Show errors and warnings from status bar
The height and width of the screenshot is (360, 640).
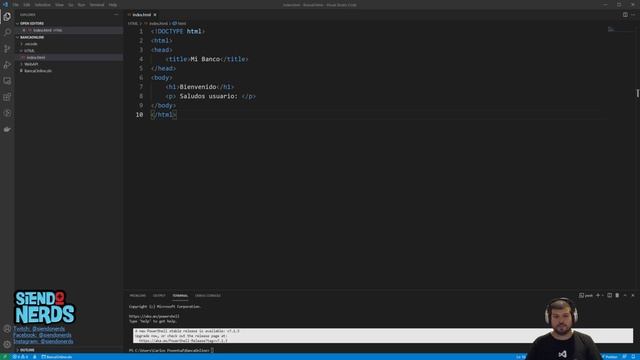tap(20, 357)
